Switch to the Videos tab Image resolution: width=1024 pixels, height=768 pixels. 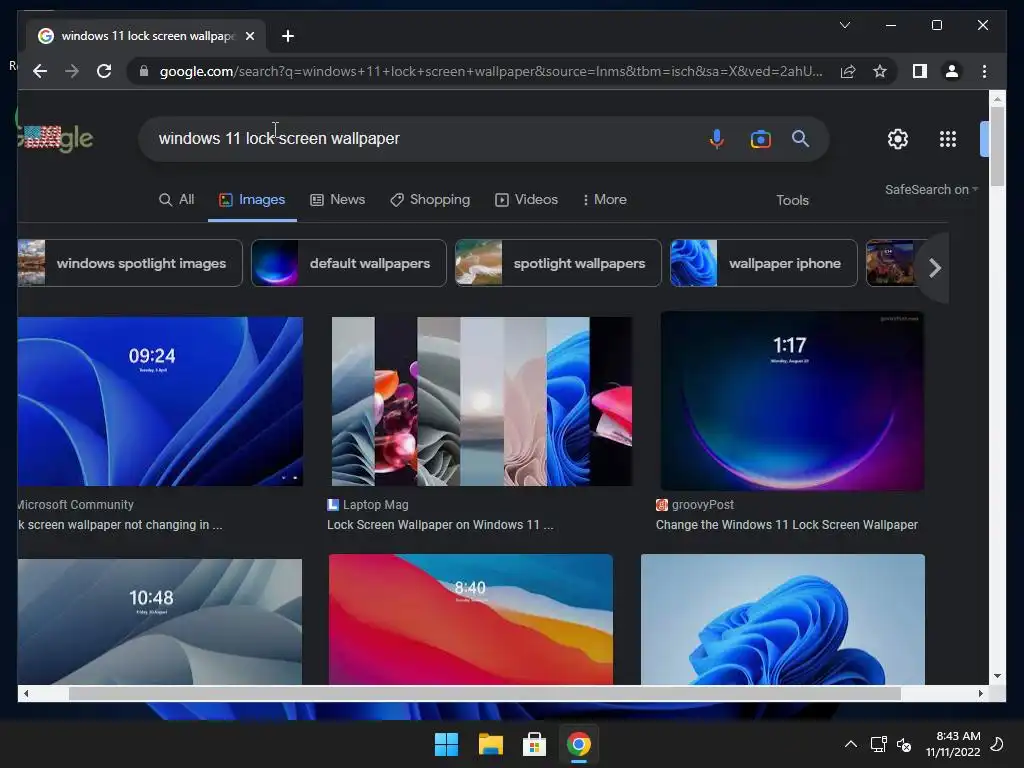pyautogui.click(x=526, y=199)
